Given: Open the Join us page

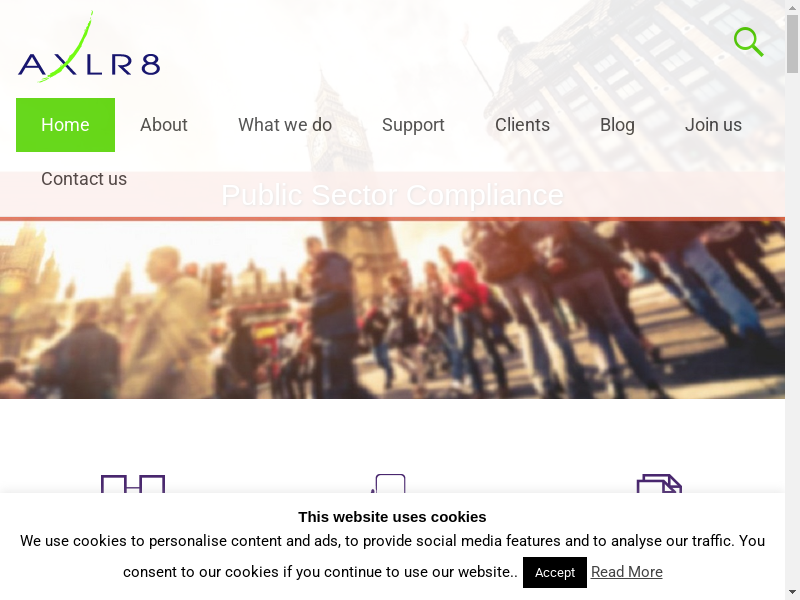Looking at the screenshot, I should click(x=713, y=125).
